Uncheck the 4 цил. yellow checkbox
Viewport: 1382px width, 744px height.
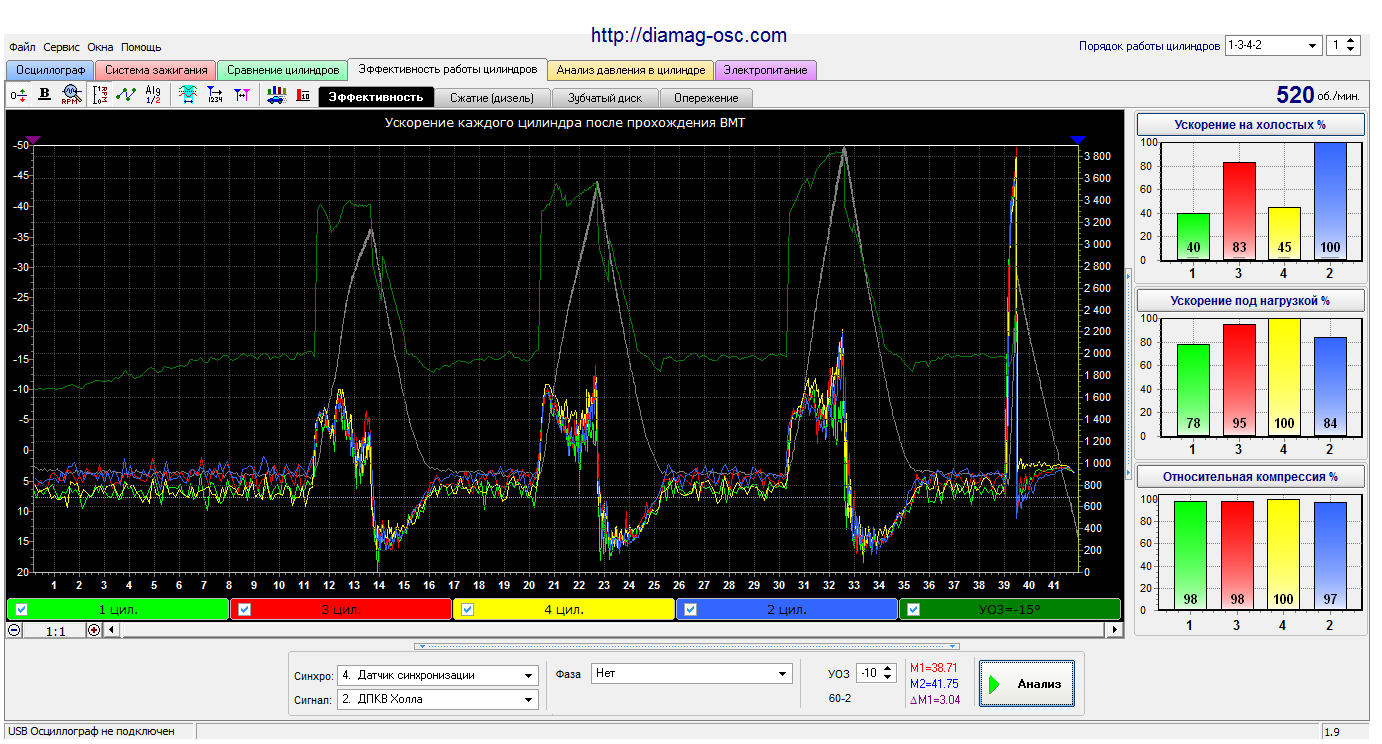click(468, 609)
